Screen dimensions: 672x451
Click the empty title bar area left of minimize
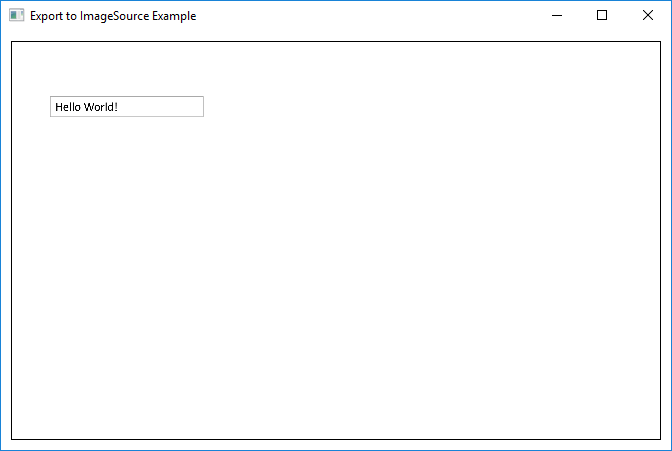pos(400,16)
